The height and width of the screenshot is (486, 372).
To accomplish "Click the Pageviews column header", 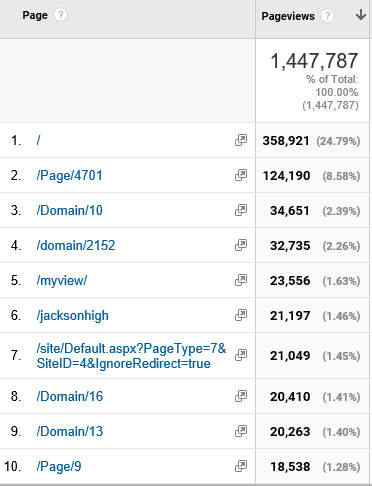I will [x=288, y=16].
